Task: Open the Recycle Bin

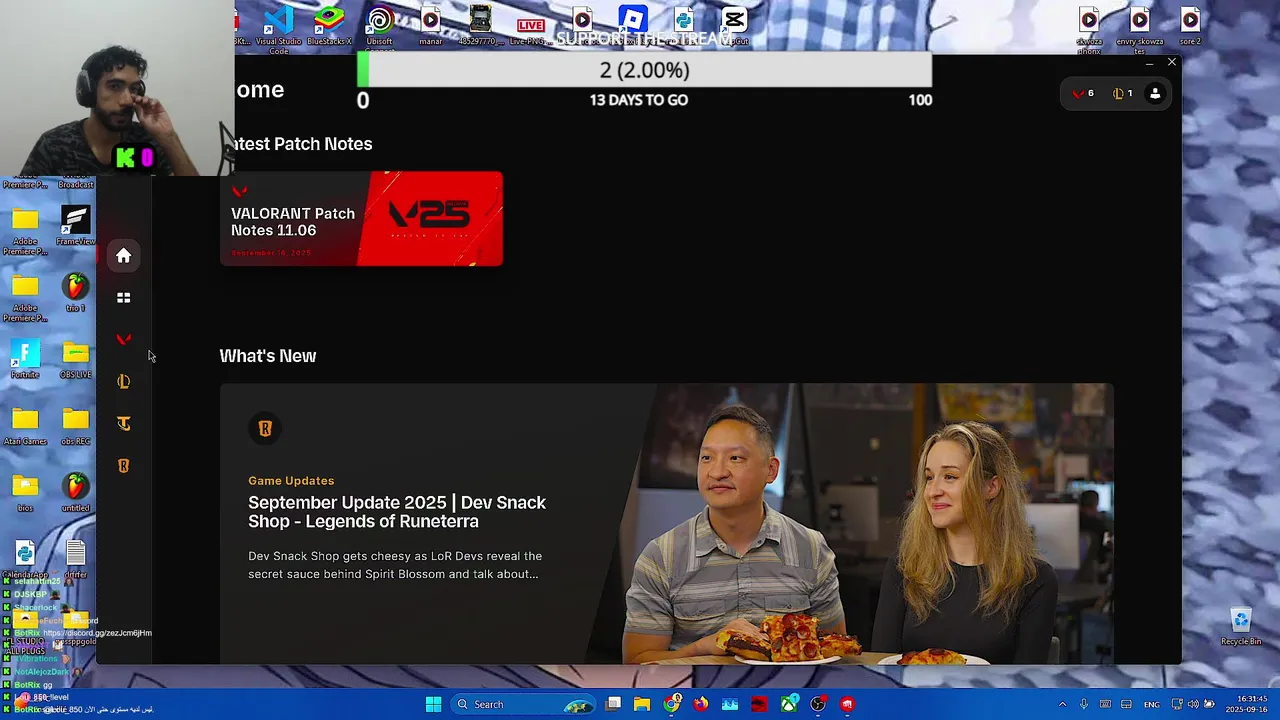Action: (x=1241, y=627)
